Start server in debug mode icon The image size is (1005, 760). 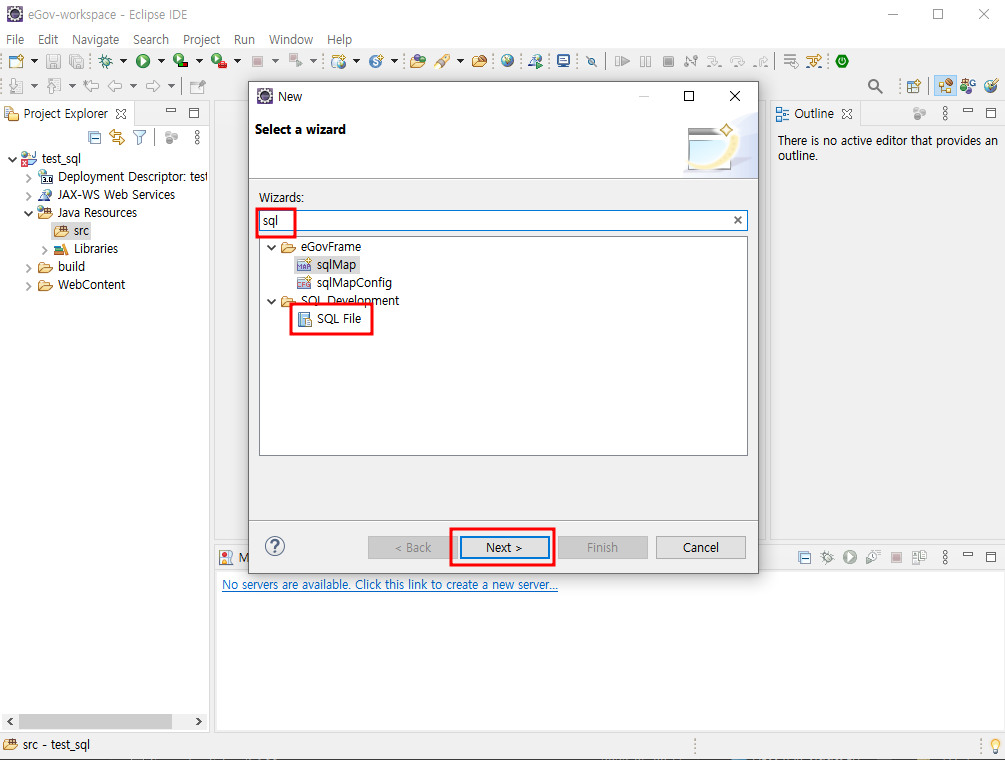(827, 557)
